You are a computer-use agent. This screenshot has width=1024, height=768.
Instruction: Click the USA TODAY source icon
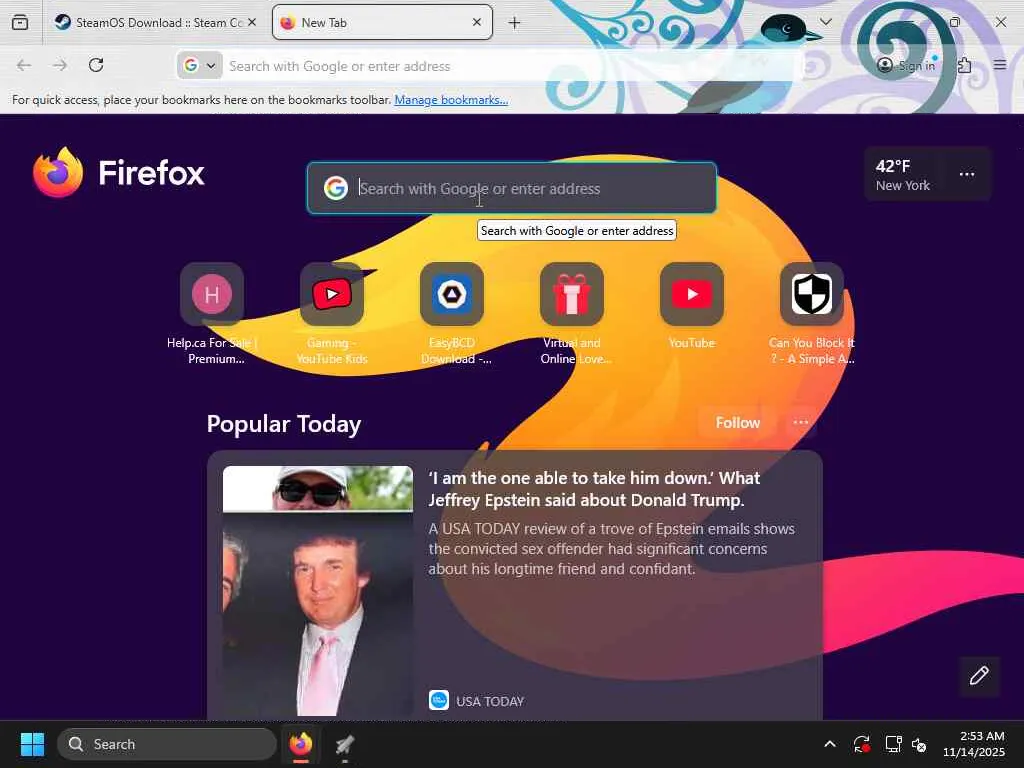pos(439,700)
